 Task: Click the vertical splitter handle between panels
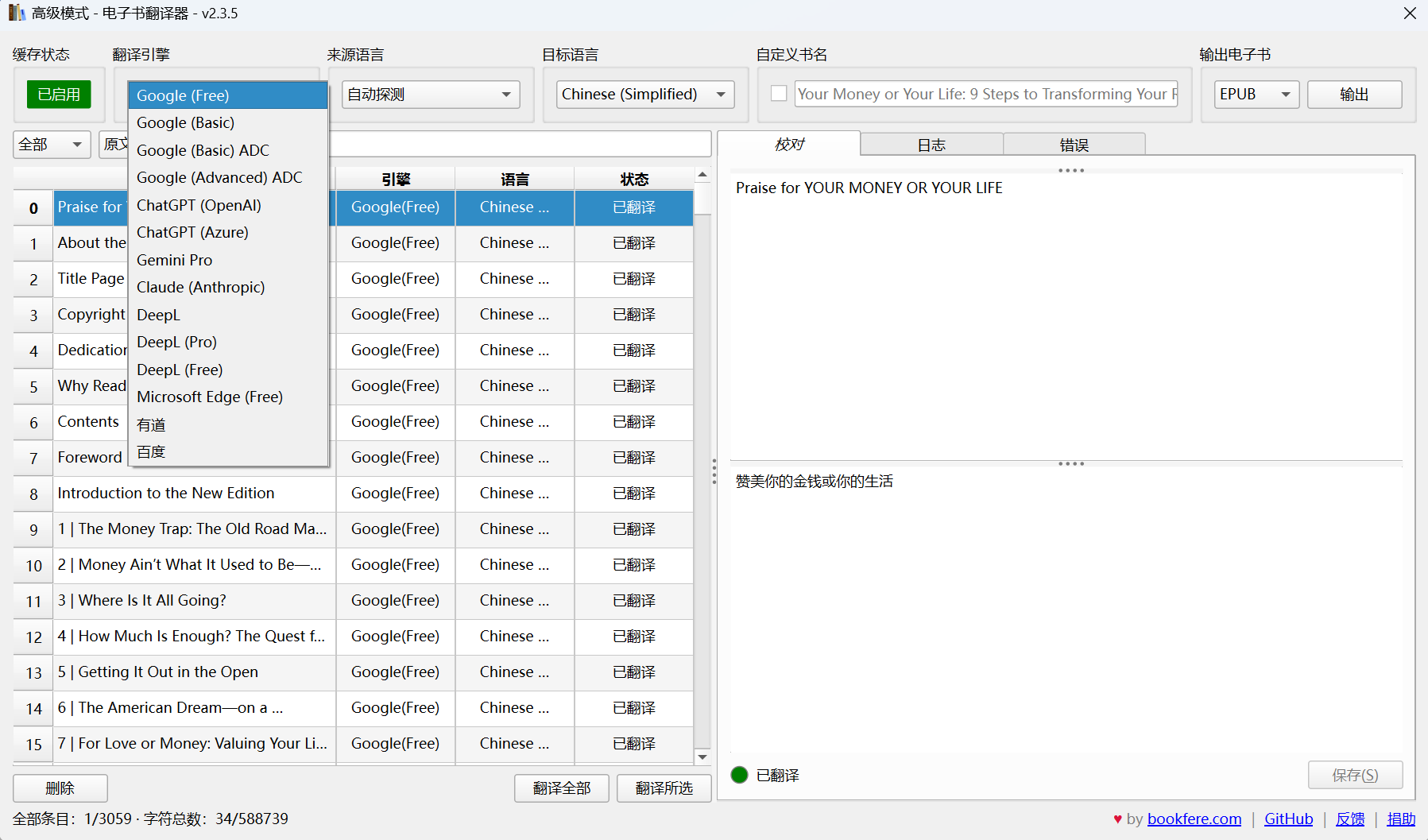pyautogui.click(x=714, y=472)
